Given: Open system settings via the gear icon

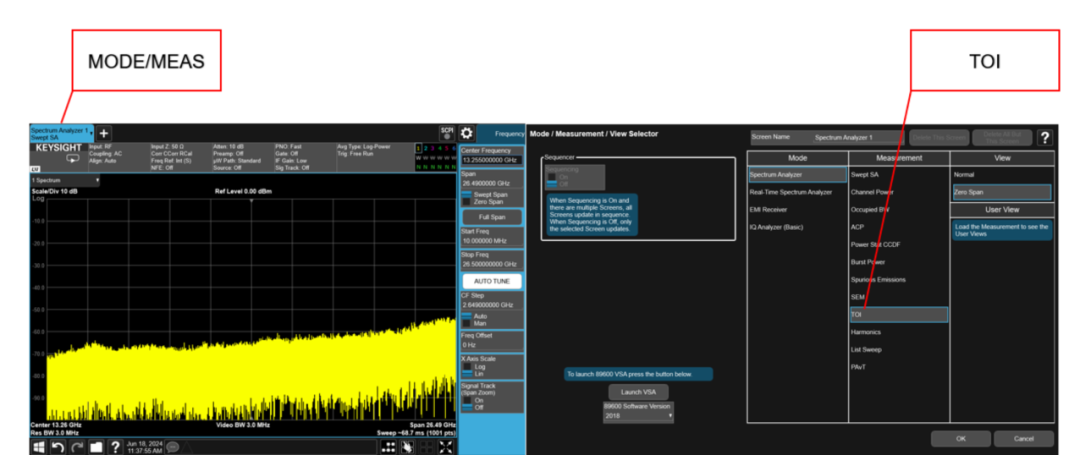Looking at the screenshot, I should click(x=467, y=134).
